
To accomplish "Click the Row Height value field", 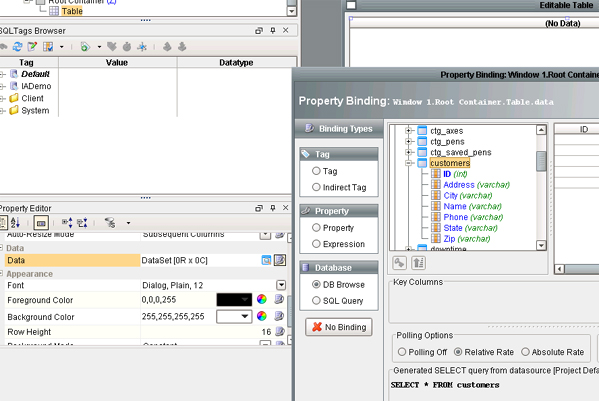I will click(206, 331).
